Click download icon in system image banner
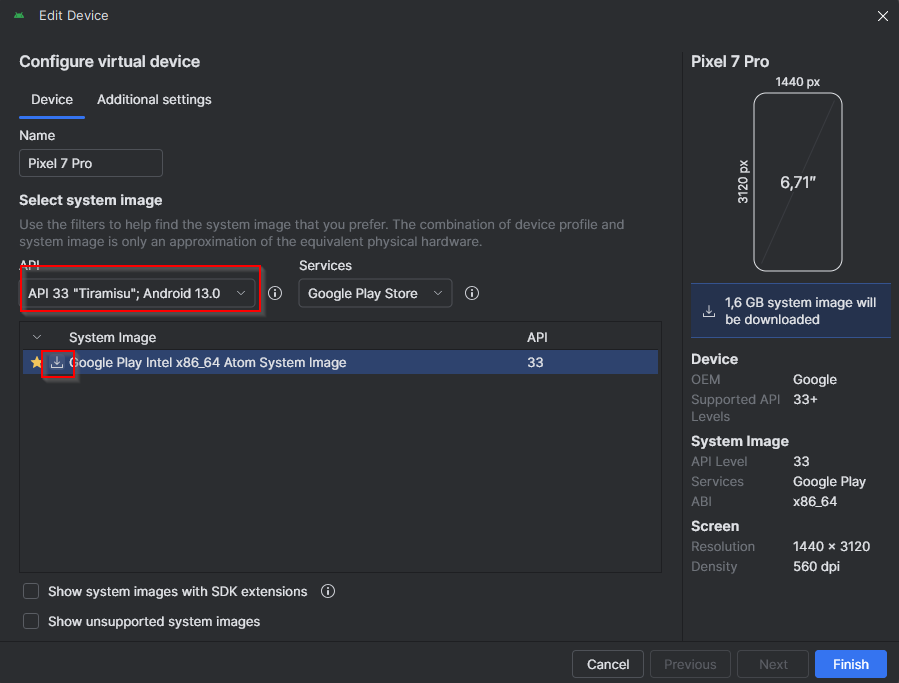The width and height of the screenshot is (899, 683). (x=709, y=311)
